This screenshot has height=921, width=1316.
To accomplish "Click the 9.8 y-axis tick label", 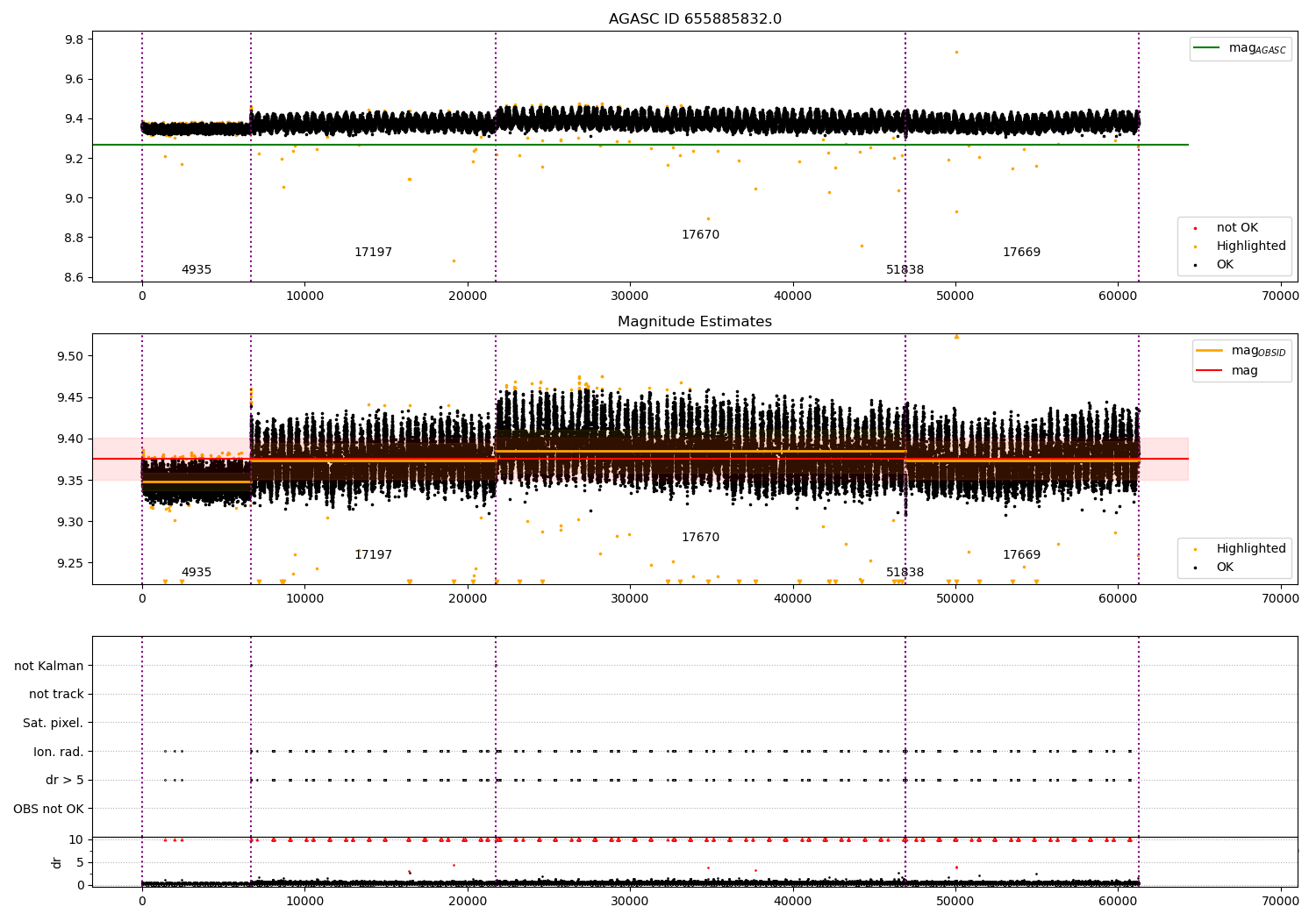I will (x=74, y=39).
